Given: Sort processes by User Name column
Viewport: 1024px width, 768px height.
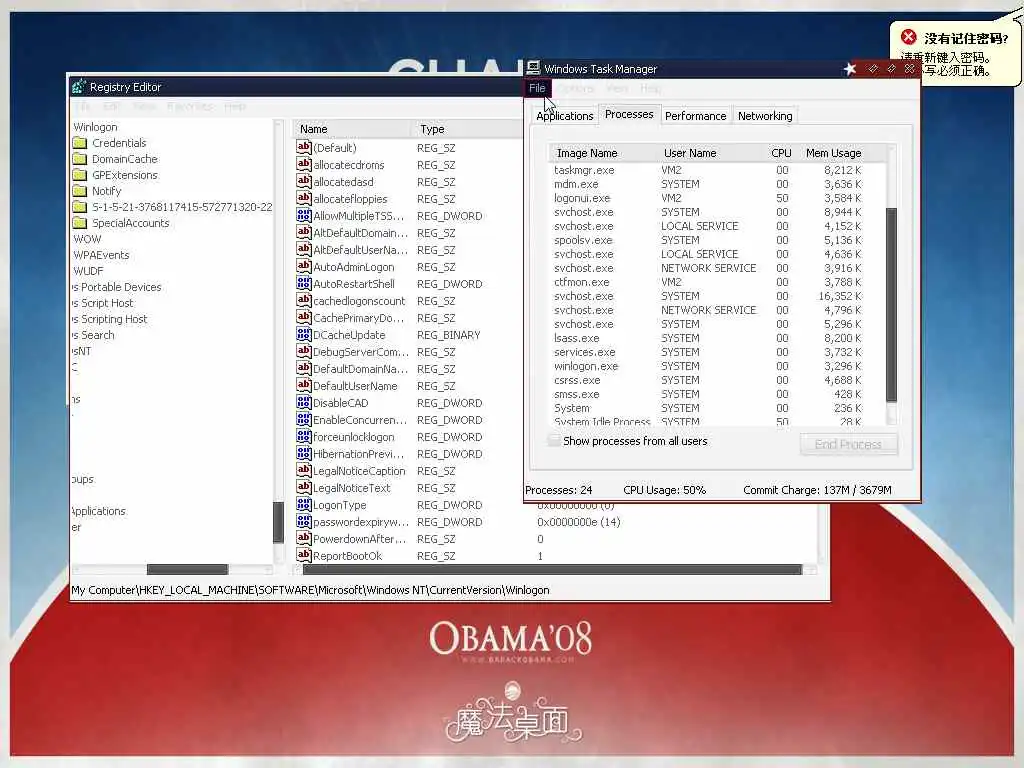Looking at the screenshot, I should click(x=711, y=153).
